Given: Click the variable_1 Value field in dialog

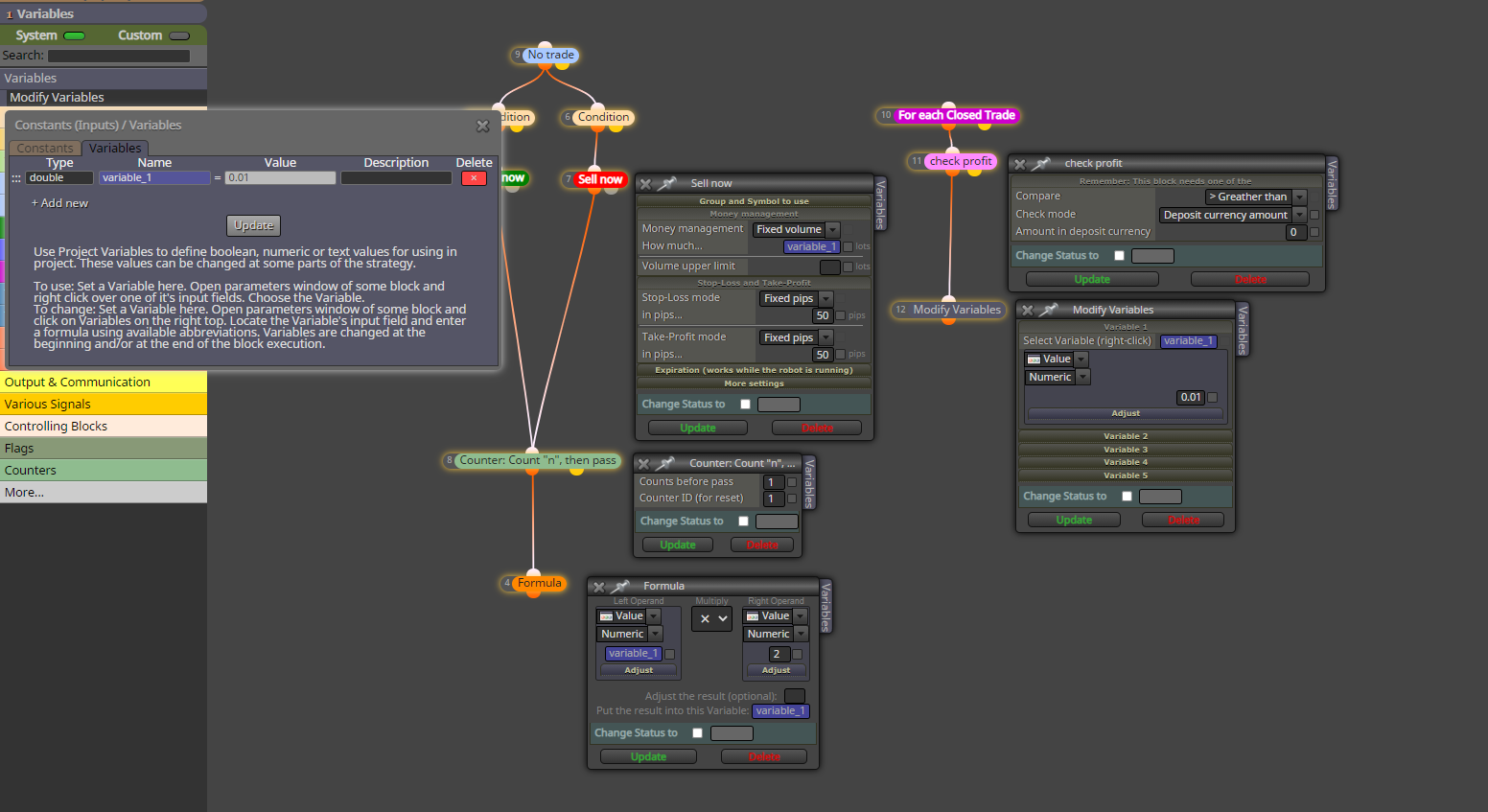Looking at the screenshot, I should [x=281, y=178].
